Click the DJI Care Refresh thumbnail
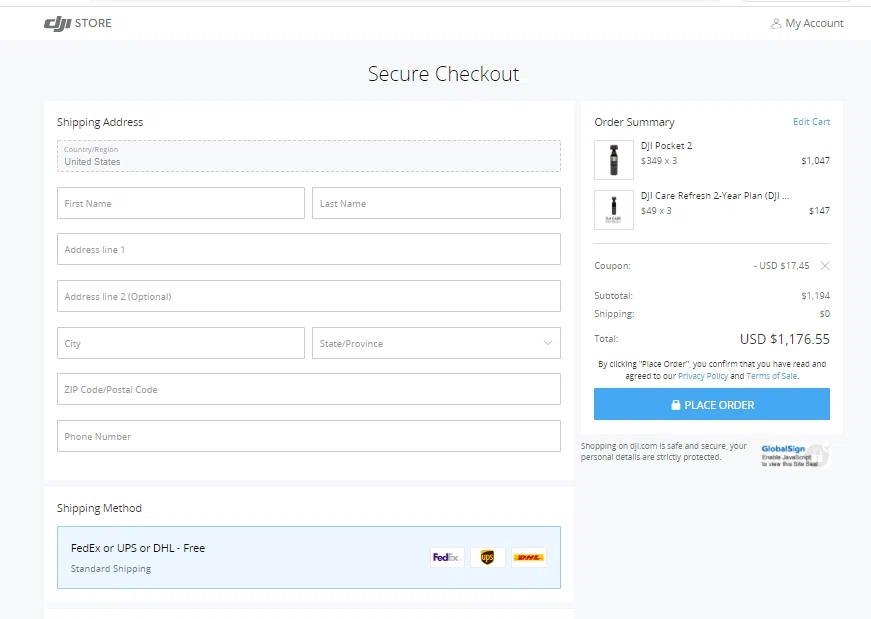The width and height of the screenshot is (871, 619). (613, 210)
